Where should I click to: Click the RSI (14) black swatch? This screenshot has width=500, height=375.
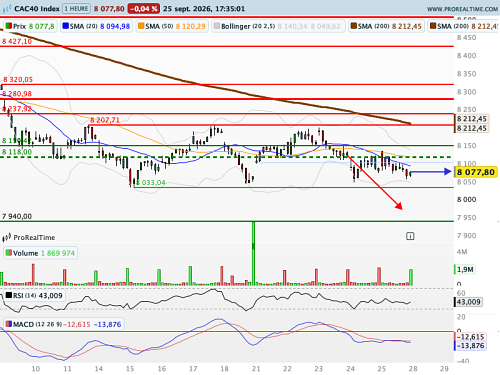click(x=9, y=295)
